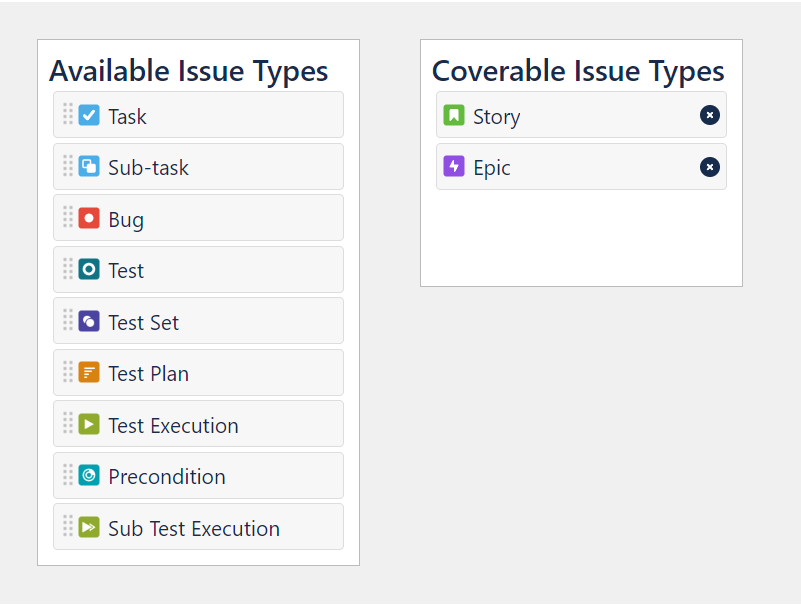Click the drag handle beside Task
The height and width of the screenshot is (606, 801).
[x=66, y=114]
